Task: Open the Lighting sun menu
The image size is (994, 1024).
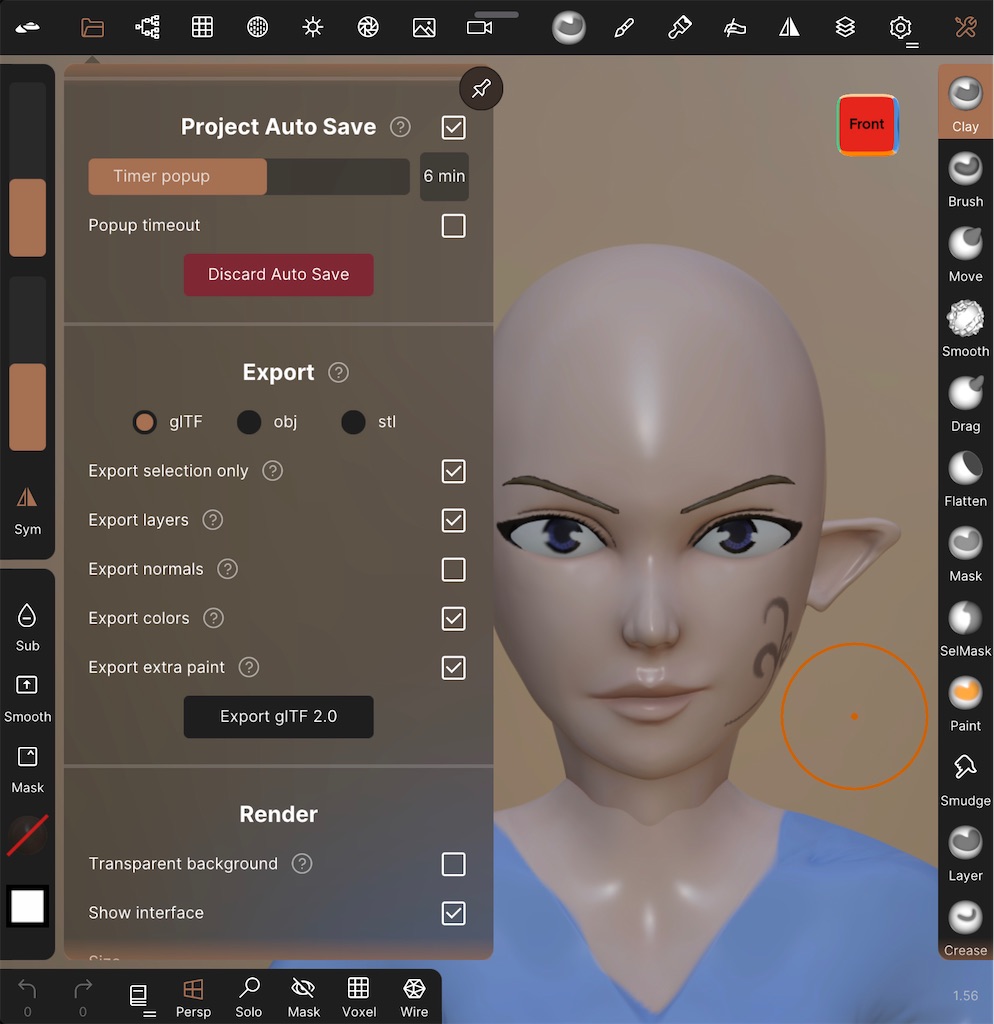Action: (x=313, y=27)
